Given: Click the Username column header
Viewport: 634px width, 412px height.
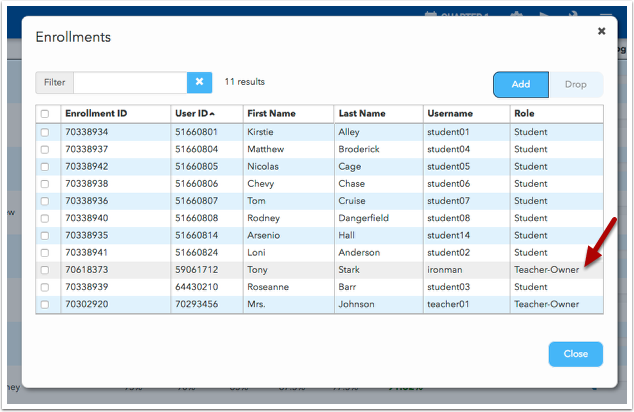Looking at the screenshot, I should point(451,114).
